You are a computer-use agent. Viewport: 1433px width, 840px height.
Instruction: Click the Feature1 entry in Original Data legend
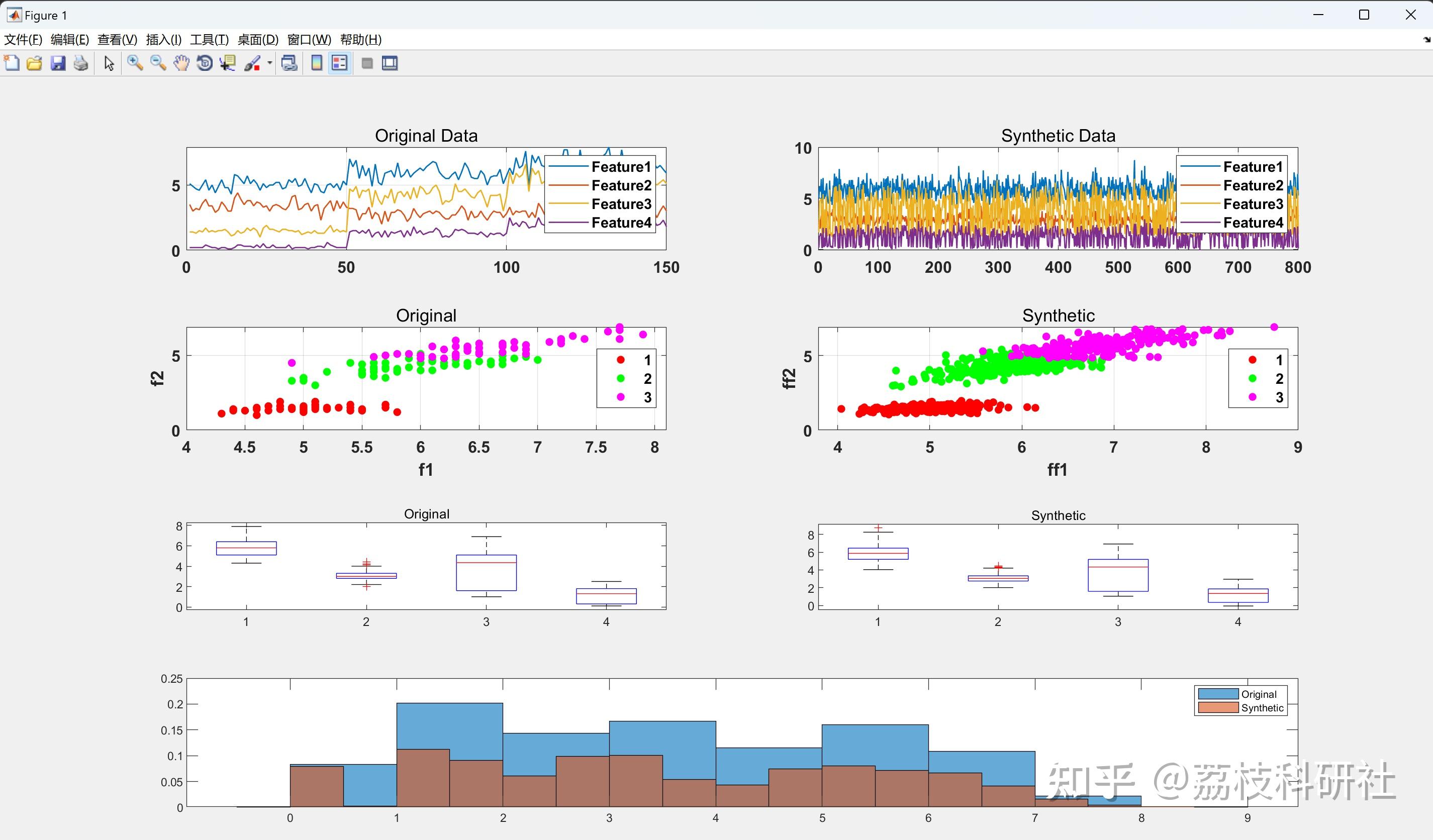[x=621, y=167]
